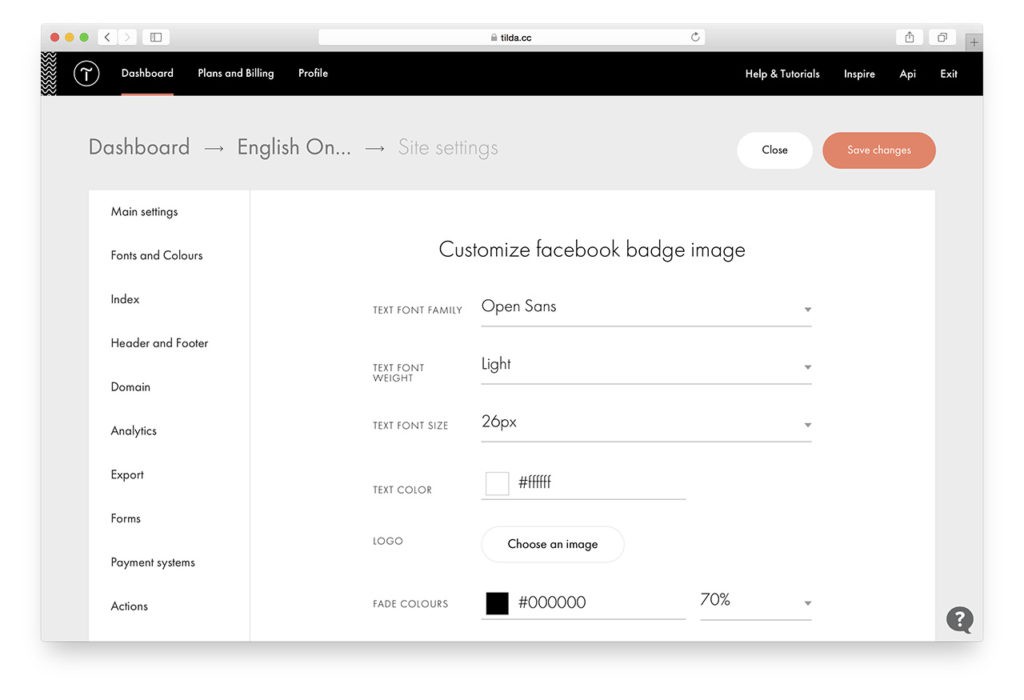Reload the page using refresh icon
This screenshot has width=1024, height=700.
tap(695, 37)
